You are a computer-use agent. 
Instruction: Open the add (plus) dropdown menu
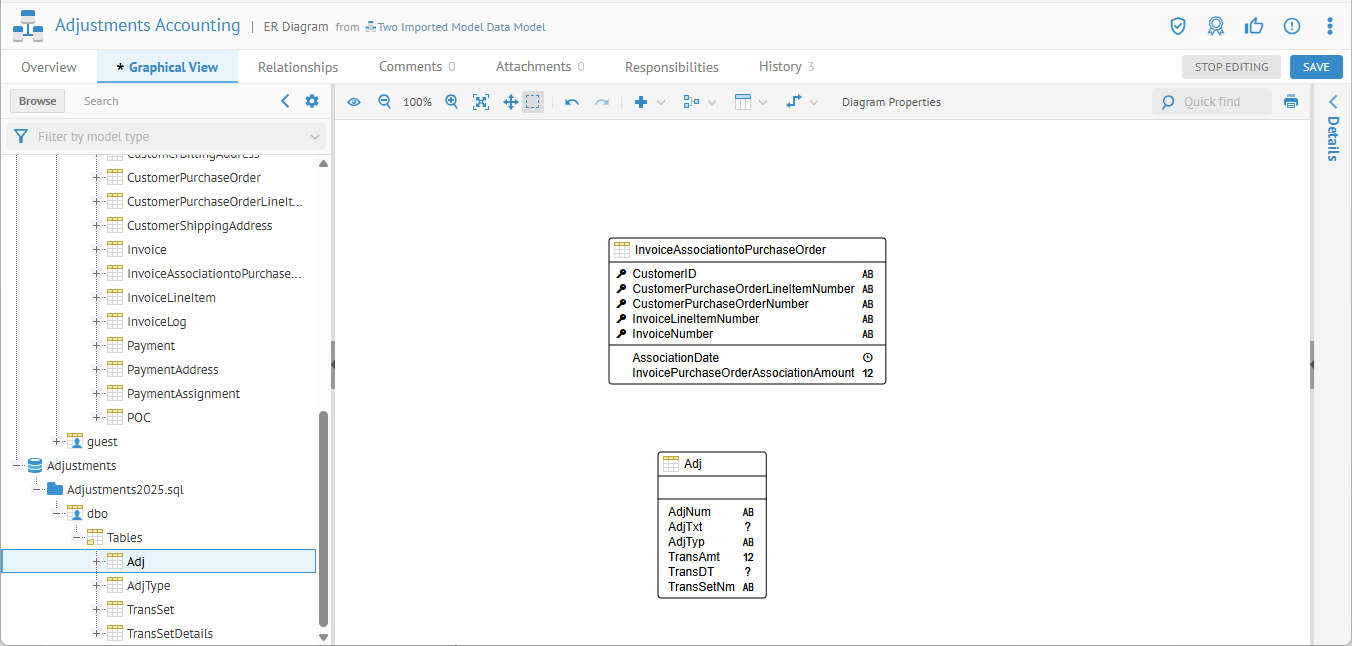(x=649, y=102)
